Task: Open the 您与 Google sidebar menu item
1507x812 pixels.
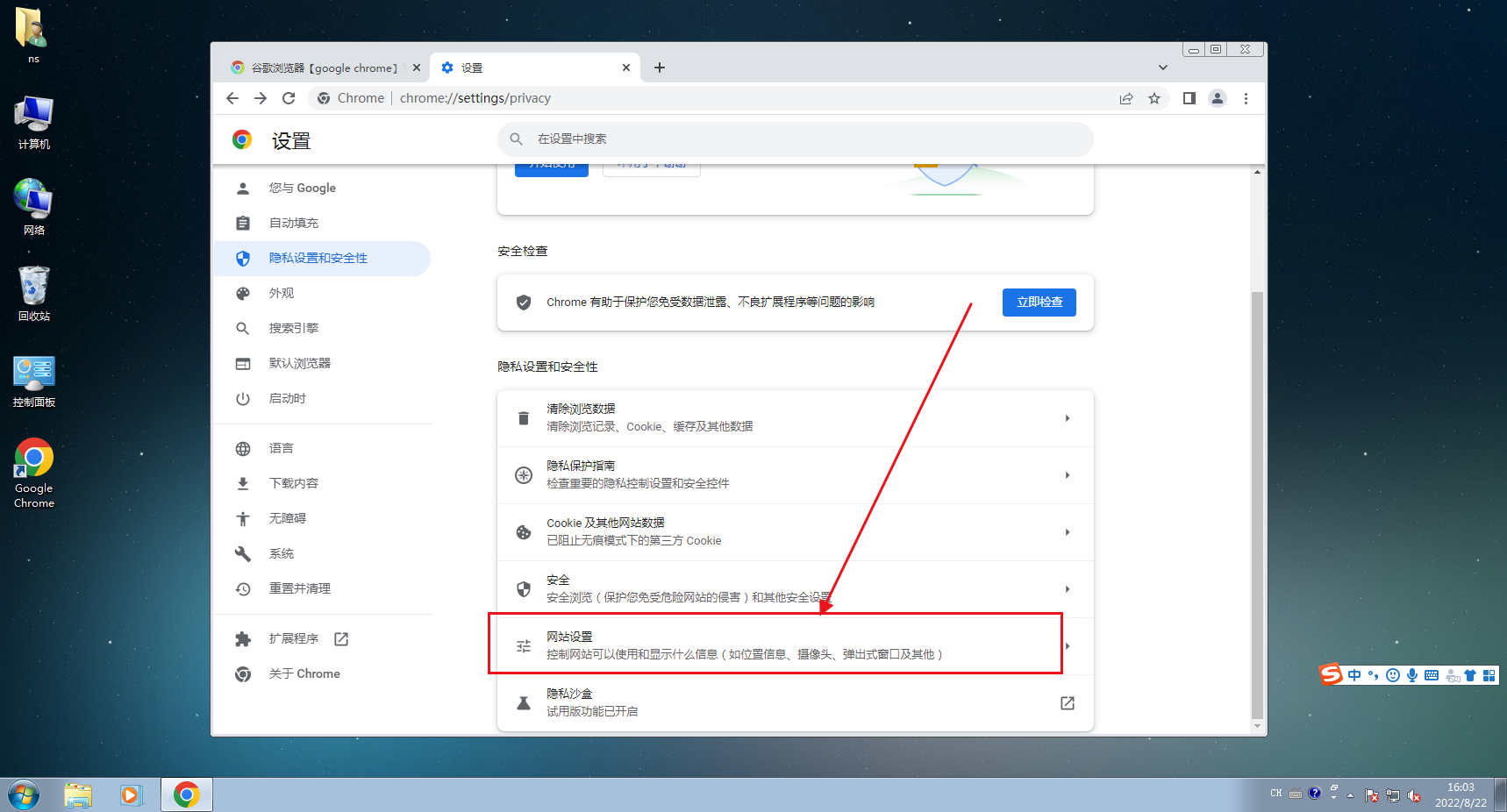Action: click(x=302, y=188)
